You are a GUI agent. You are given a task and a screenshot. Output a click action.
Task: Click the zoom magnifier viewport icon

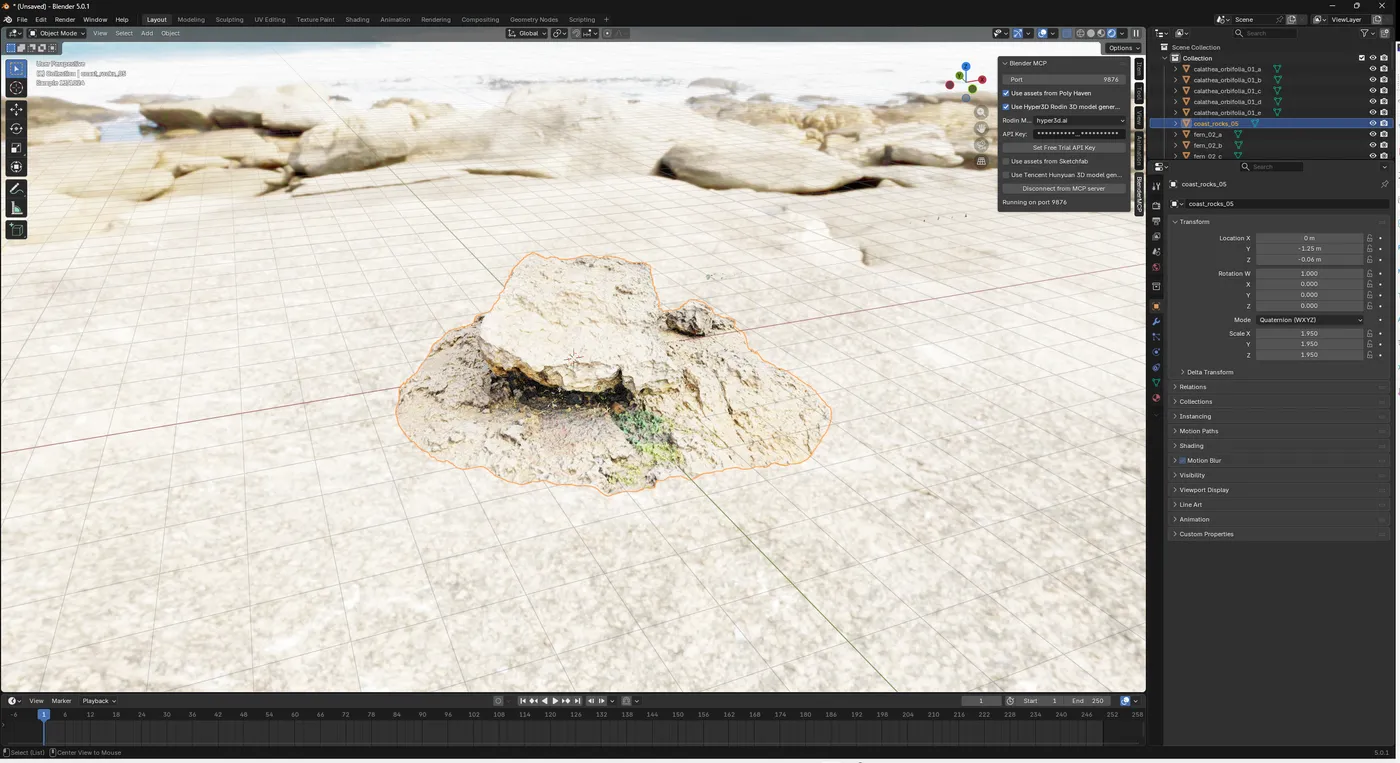pyautogui.click(x=981, y=112)
